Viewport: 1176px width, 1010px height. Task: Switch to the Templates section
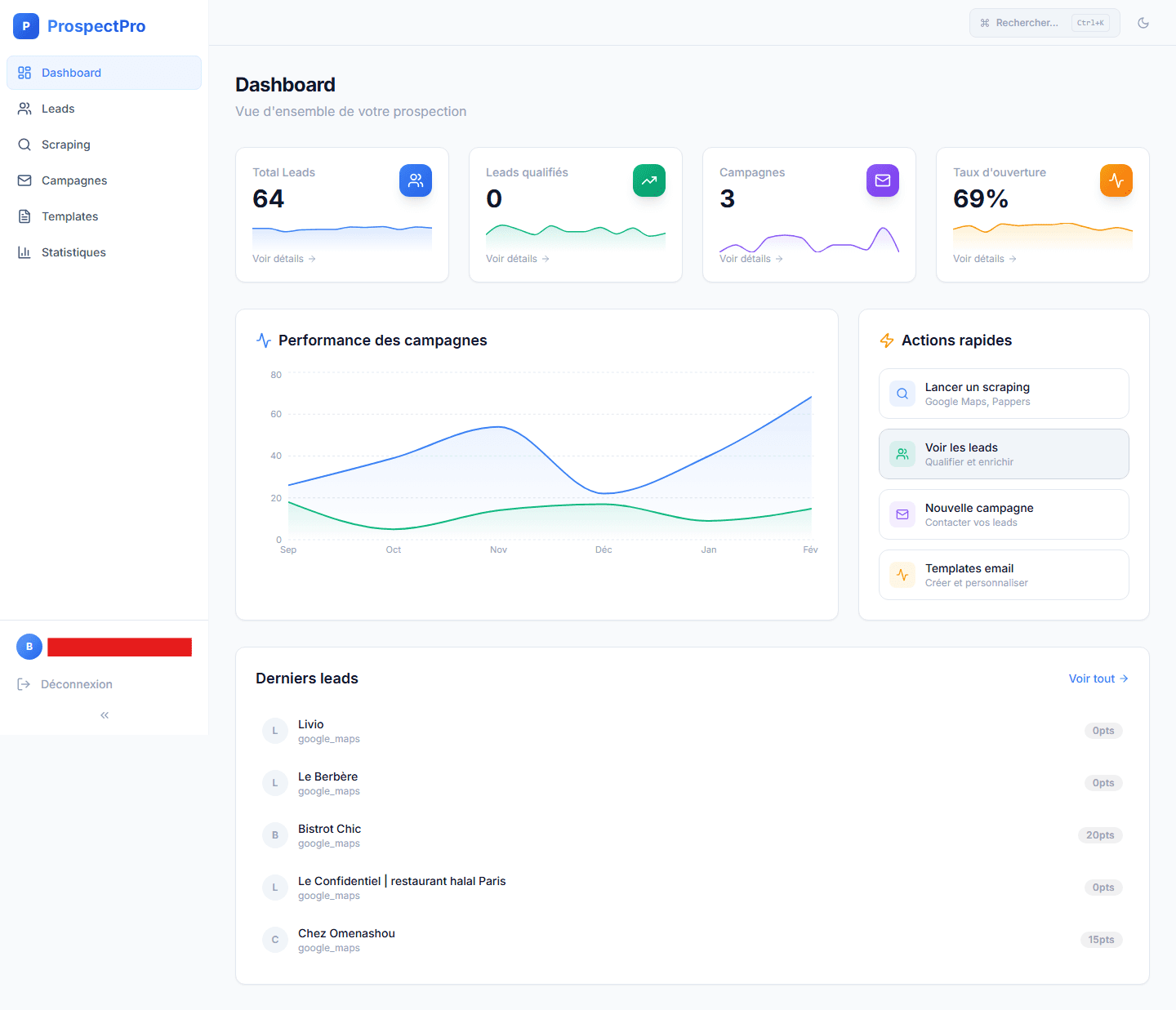24,216
